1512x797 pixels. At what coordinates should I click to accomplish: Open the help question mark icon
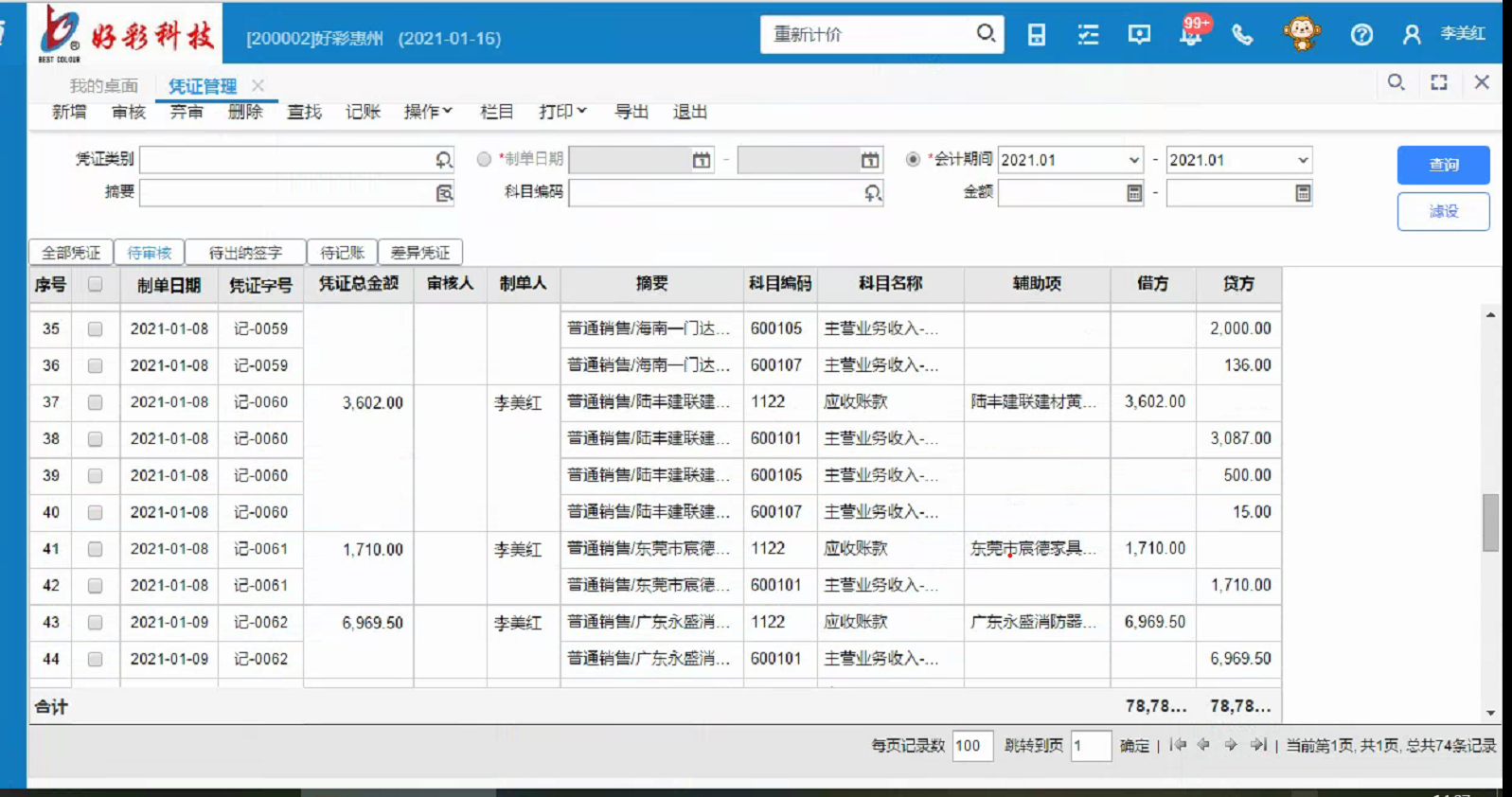(x=1361, y=35)
